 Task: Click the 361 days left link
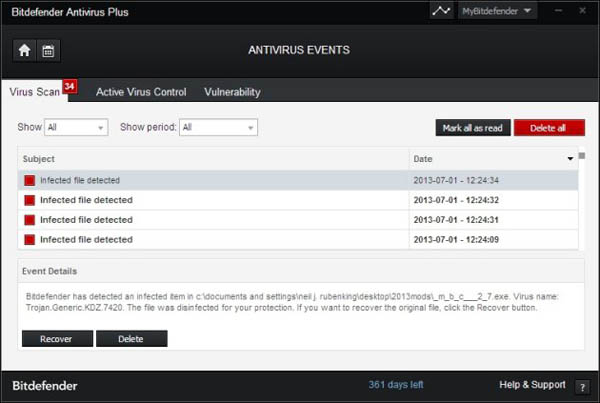pyautogui.click(x=396, y=385)
